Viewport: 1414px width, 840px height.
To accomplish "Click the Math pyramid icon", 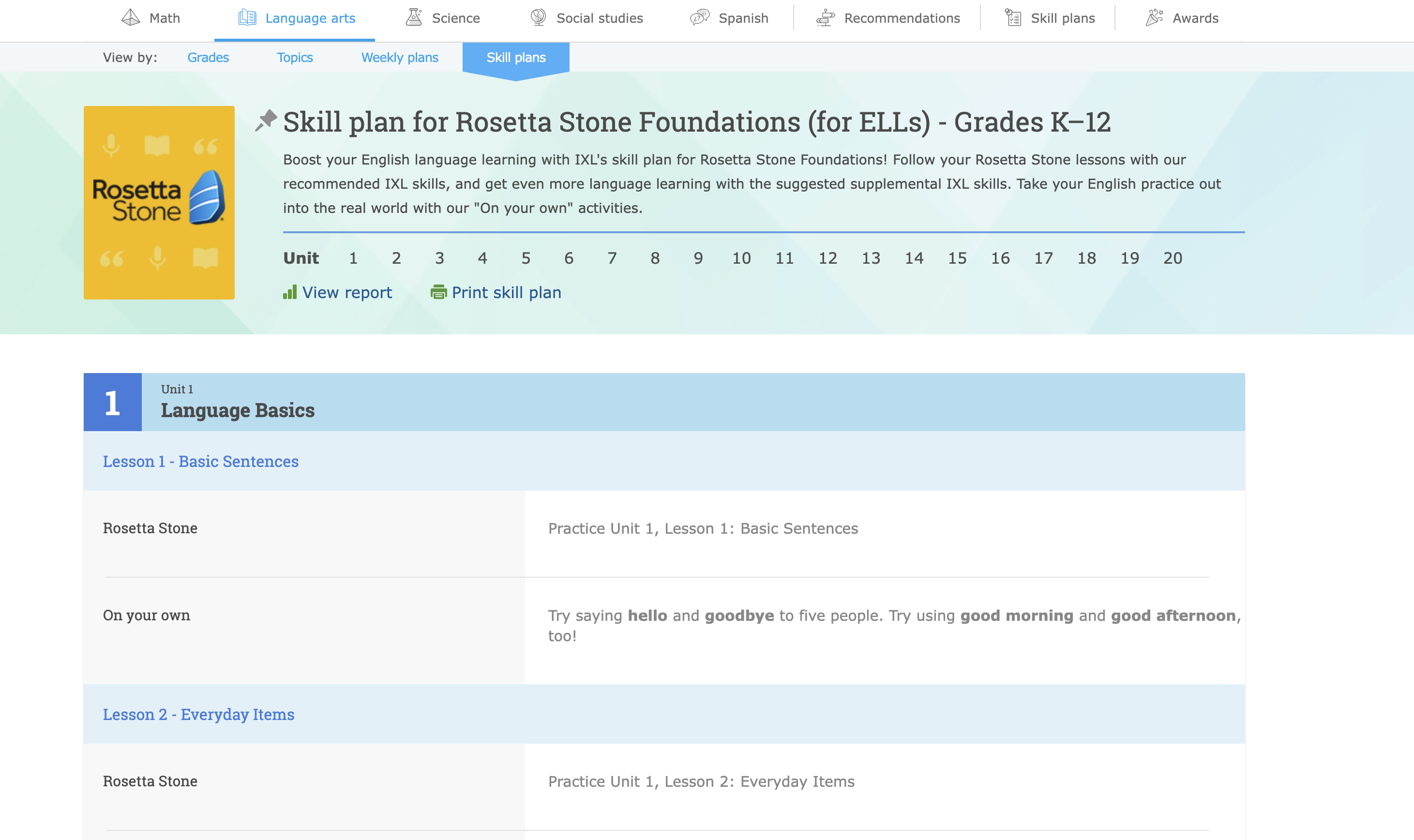I will click(131, 17).
